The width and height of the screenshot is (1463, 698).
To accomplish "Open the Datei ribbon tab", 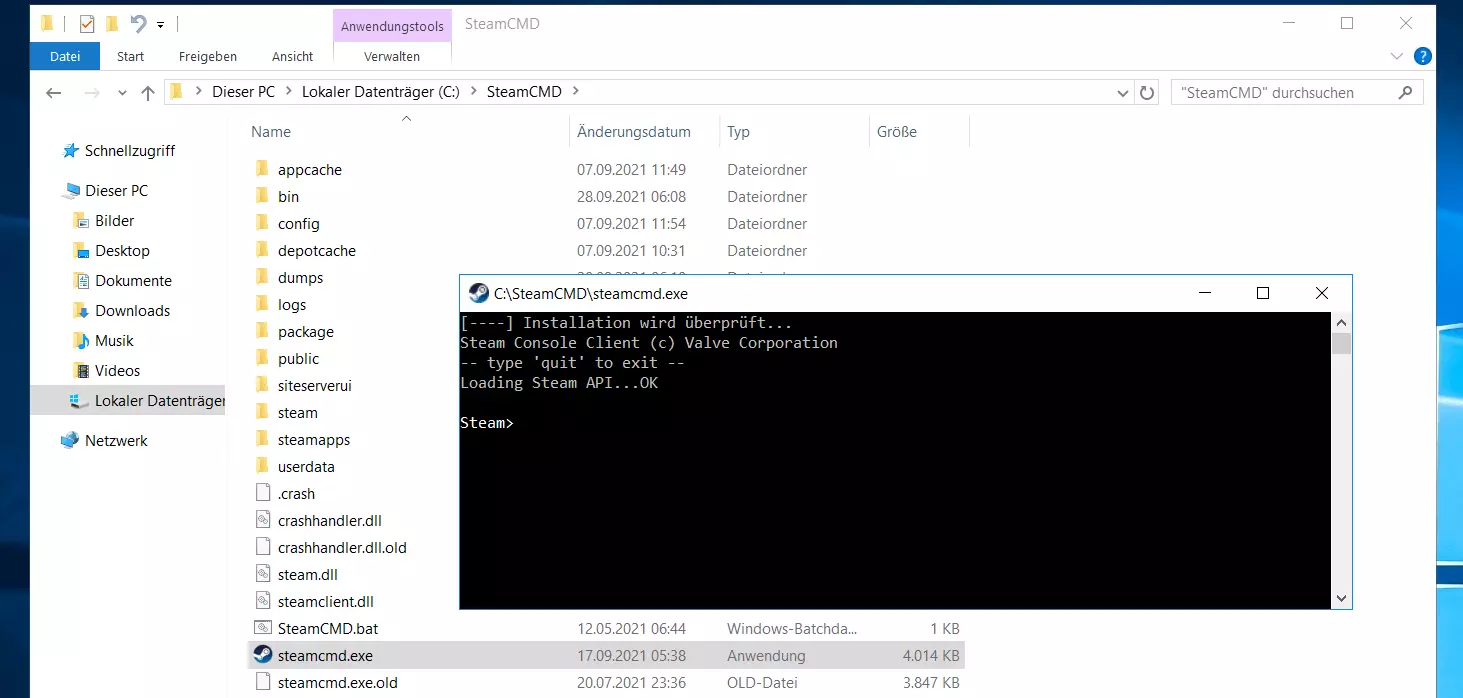I will click(65, 56).
